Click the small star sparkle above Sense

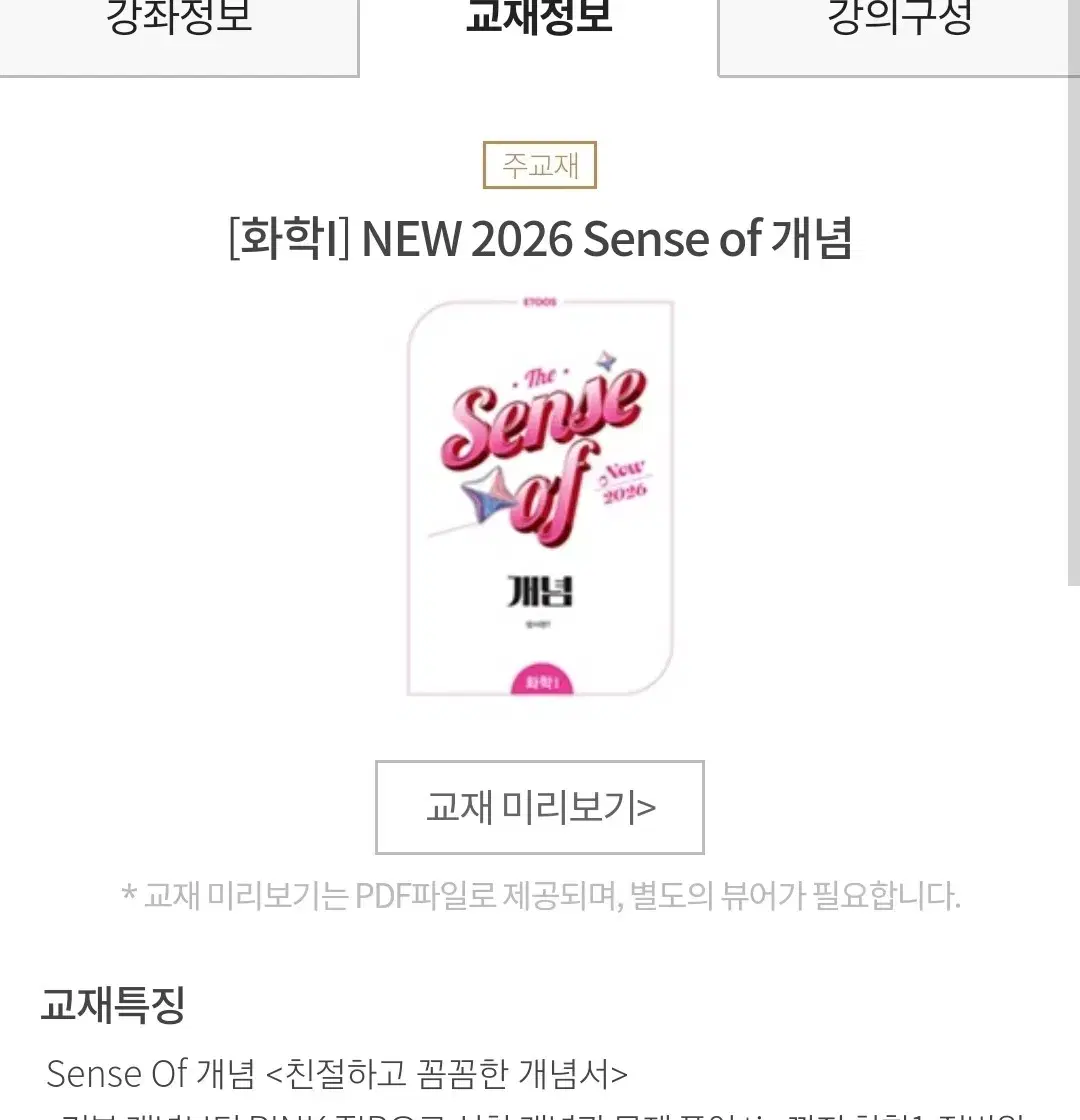click(x=606, y=361)
